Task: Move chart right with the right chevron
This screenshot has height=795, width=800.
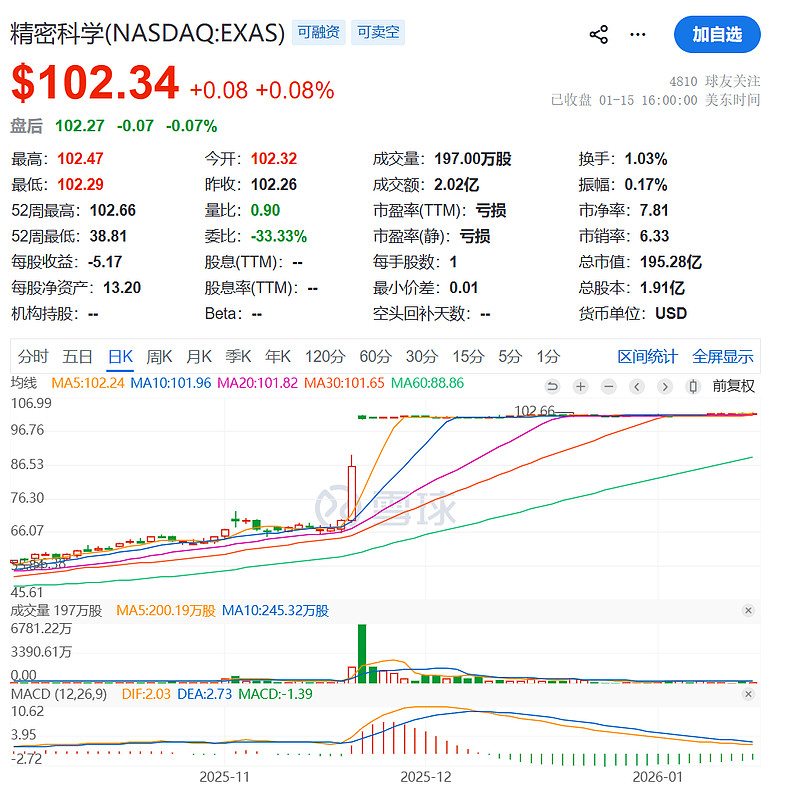Action: coord(664,386)
